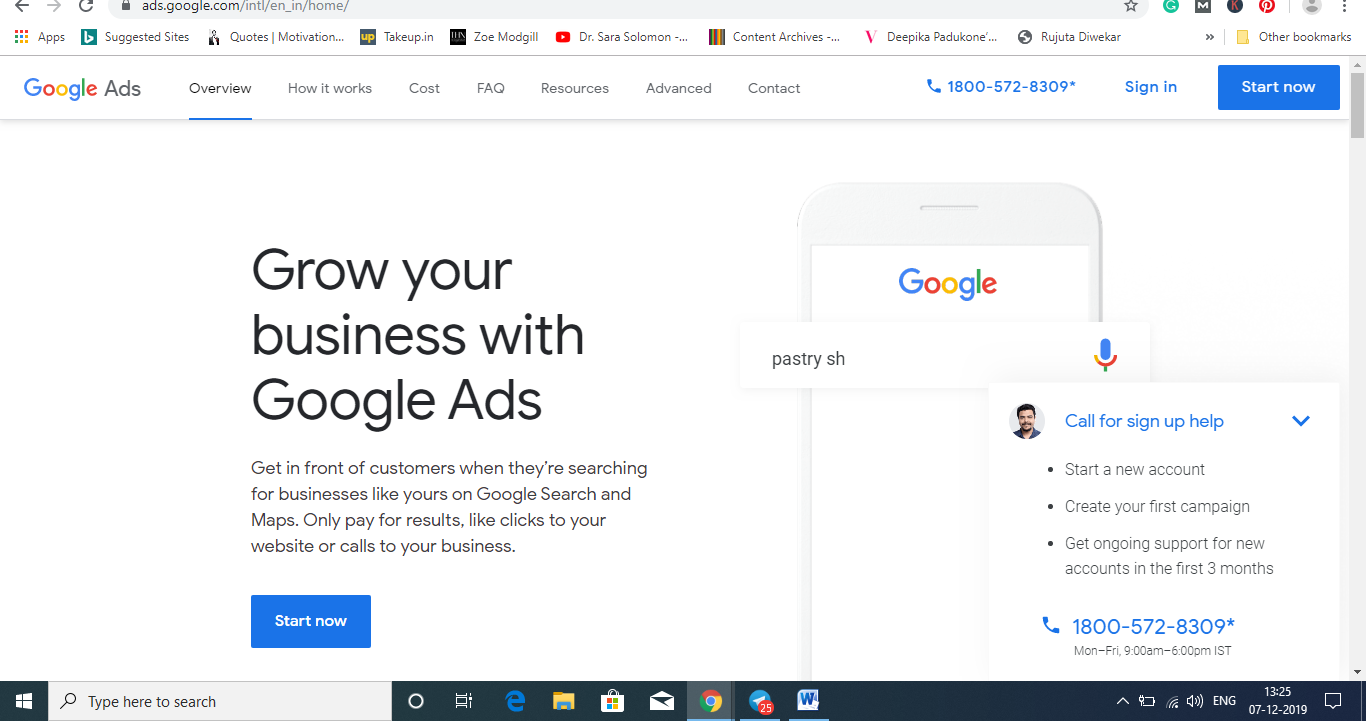Screen dimensions: 1366x721
Task: Open the Dr. Sara Solomon bookmark
Action: (x=621, y=37)
